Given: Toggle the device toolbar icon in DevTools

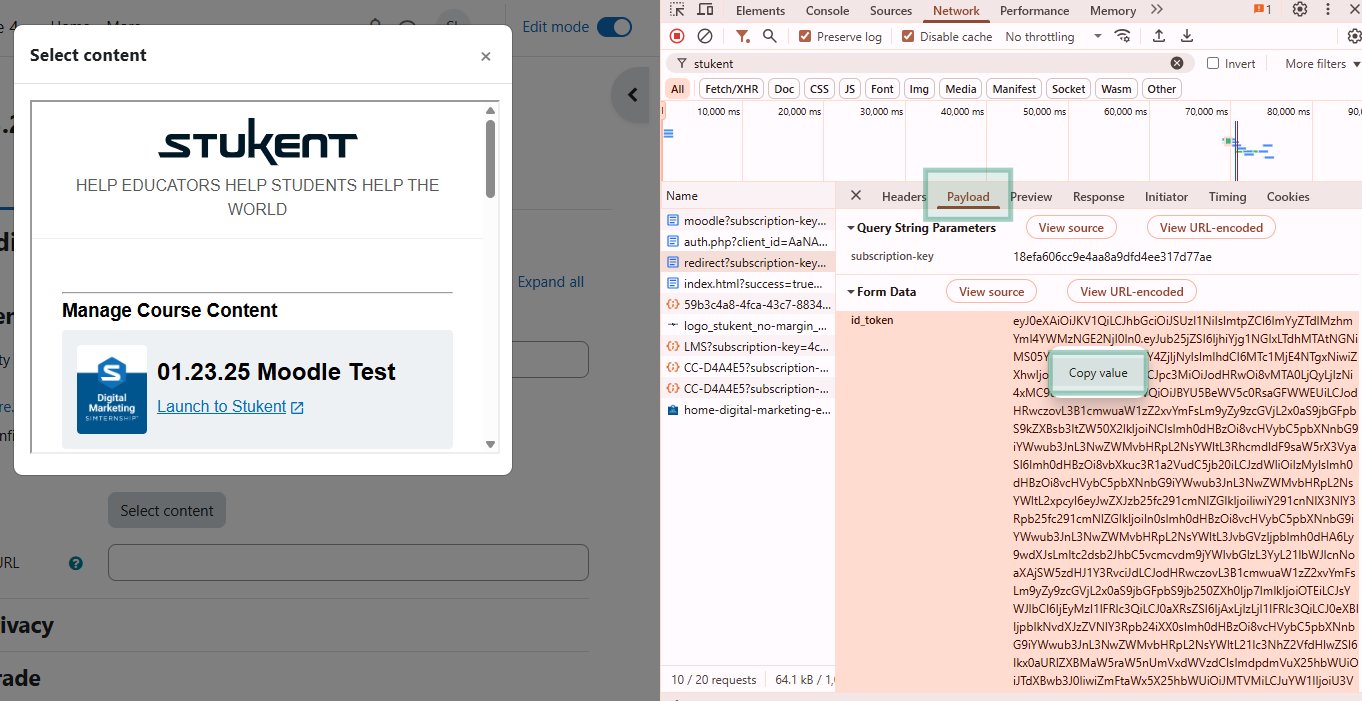Looking at the screenshot, I should (x=705, y=10).
